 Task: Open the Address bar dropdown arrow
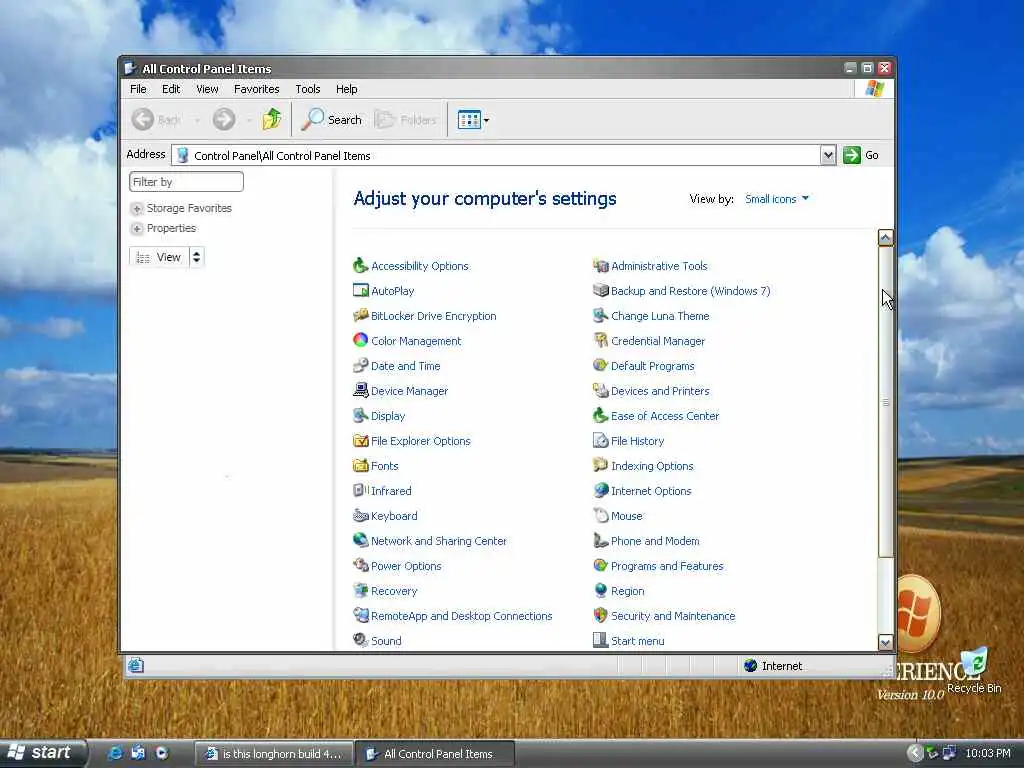pyautogui.click(x=828, y=155)
